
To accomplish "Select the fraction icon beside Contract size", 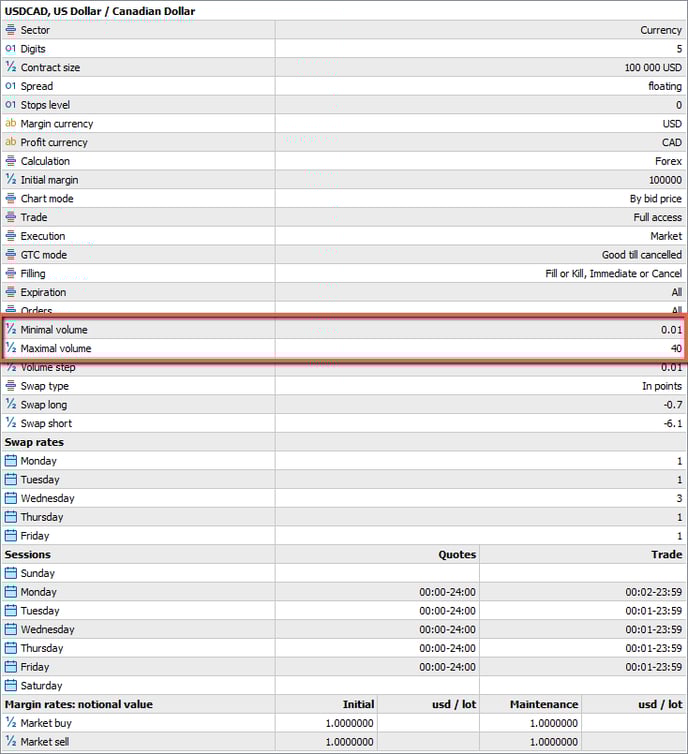I will point(11,68).
